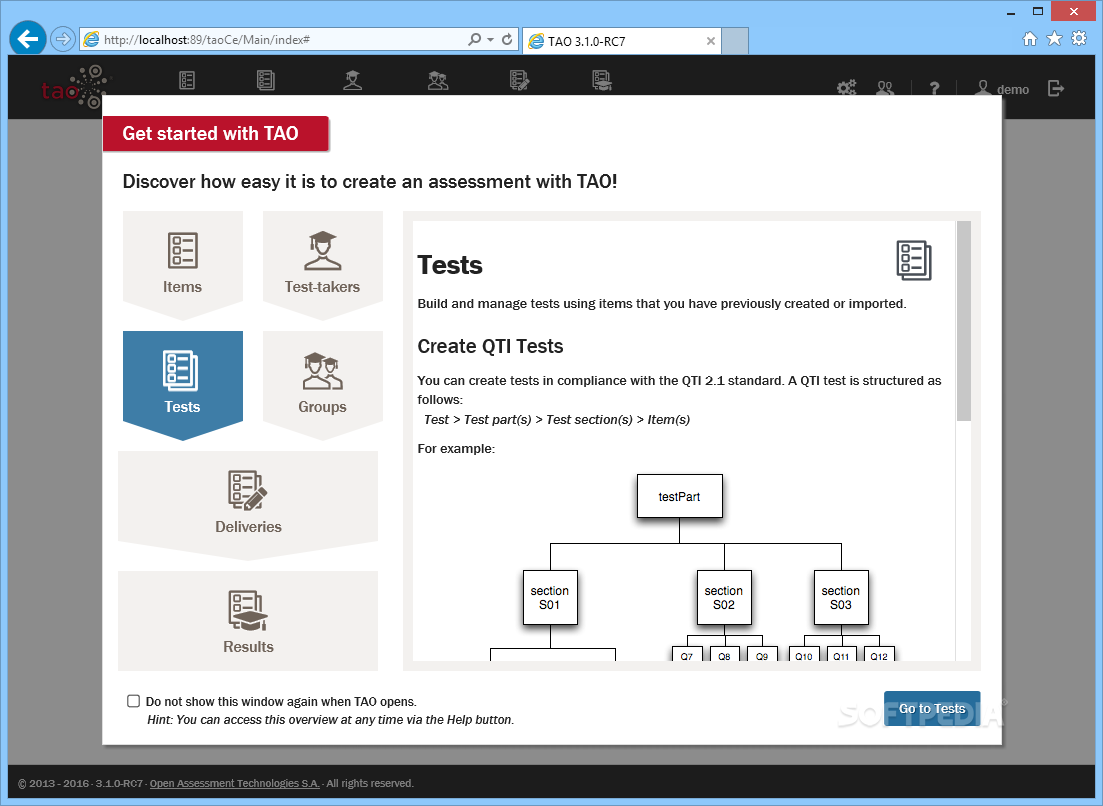Click the Tests icon in content panel
This screenshot has width=1103, height=806.
point(914,261)
